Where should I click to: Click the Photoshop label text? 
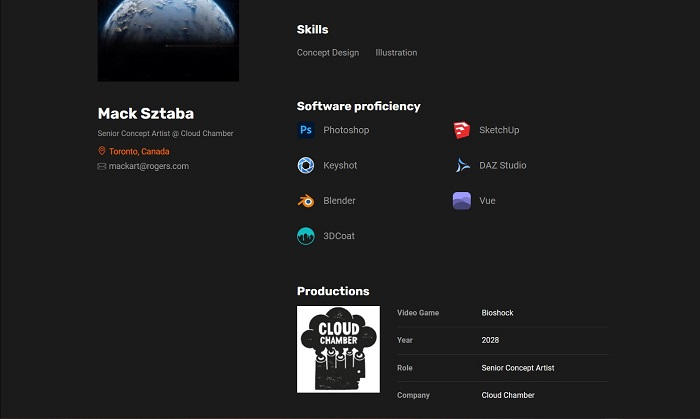pyautogui.click(x=346, y=130)
